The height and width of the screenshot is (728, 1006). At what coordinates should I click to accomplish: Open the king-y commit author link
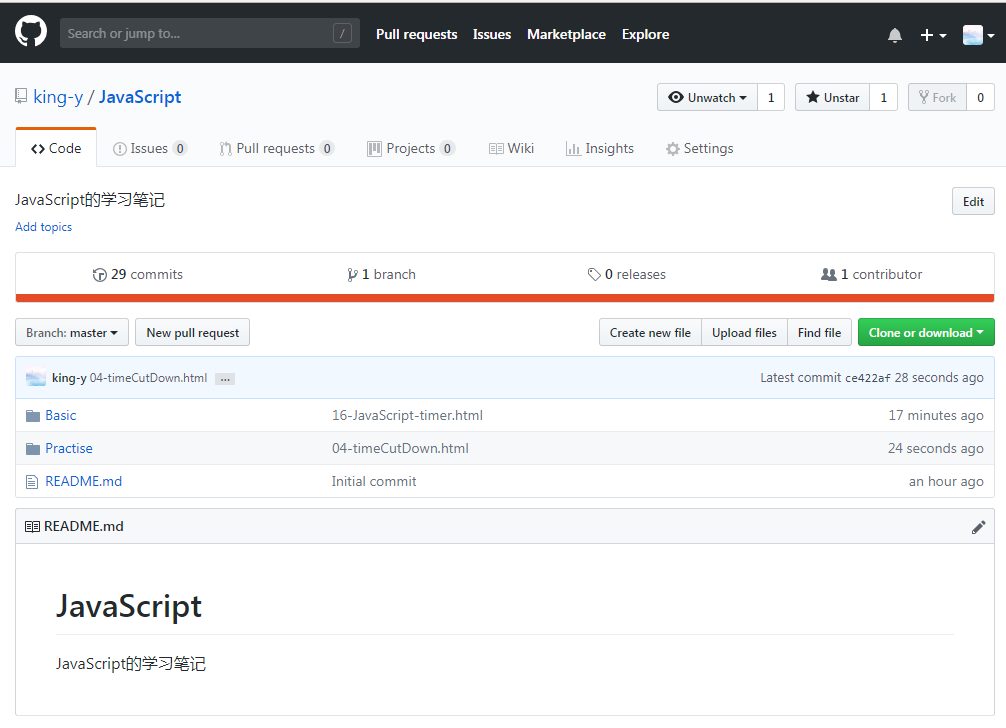(x=69, y=378)
